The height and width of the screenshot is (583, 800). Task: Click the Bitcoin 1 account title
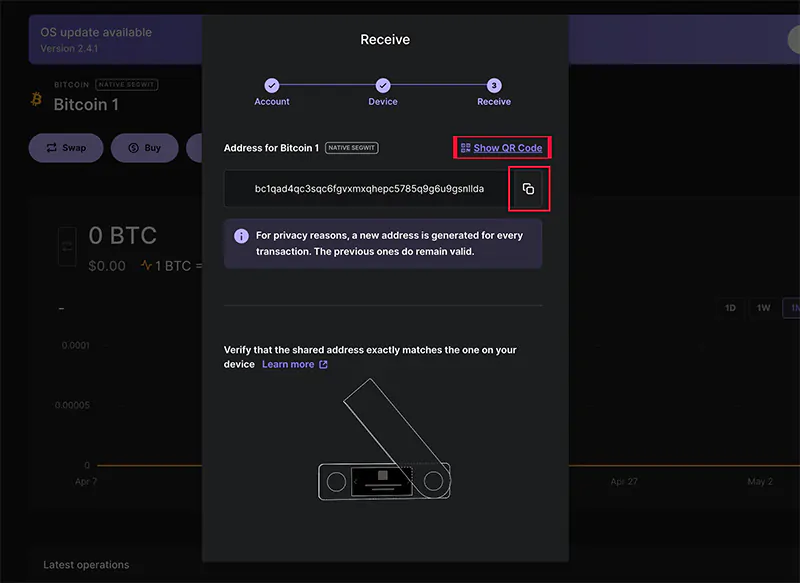click(86, 105)
